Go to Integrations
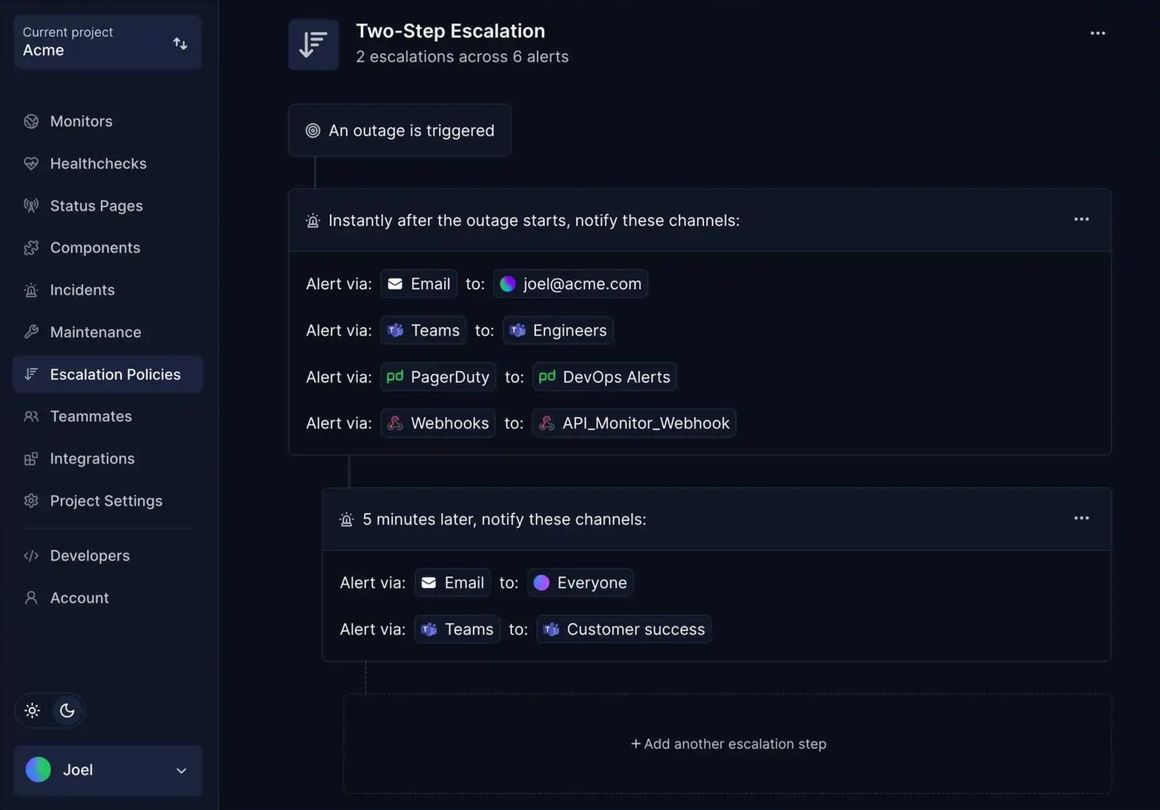This screenshot has height=810, width=1160. tap(107, 459)
